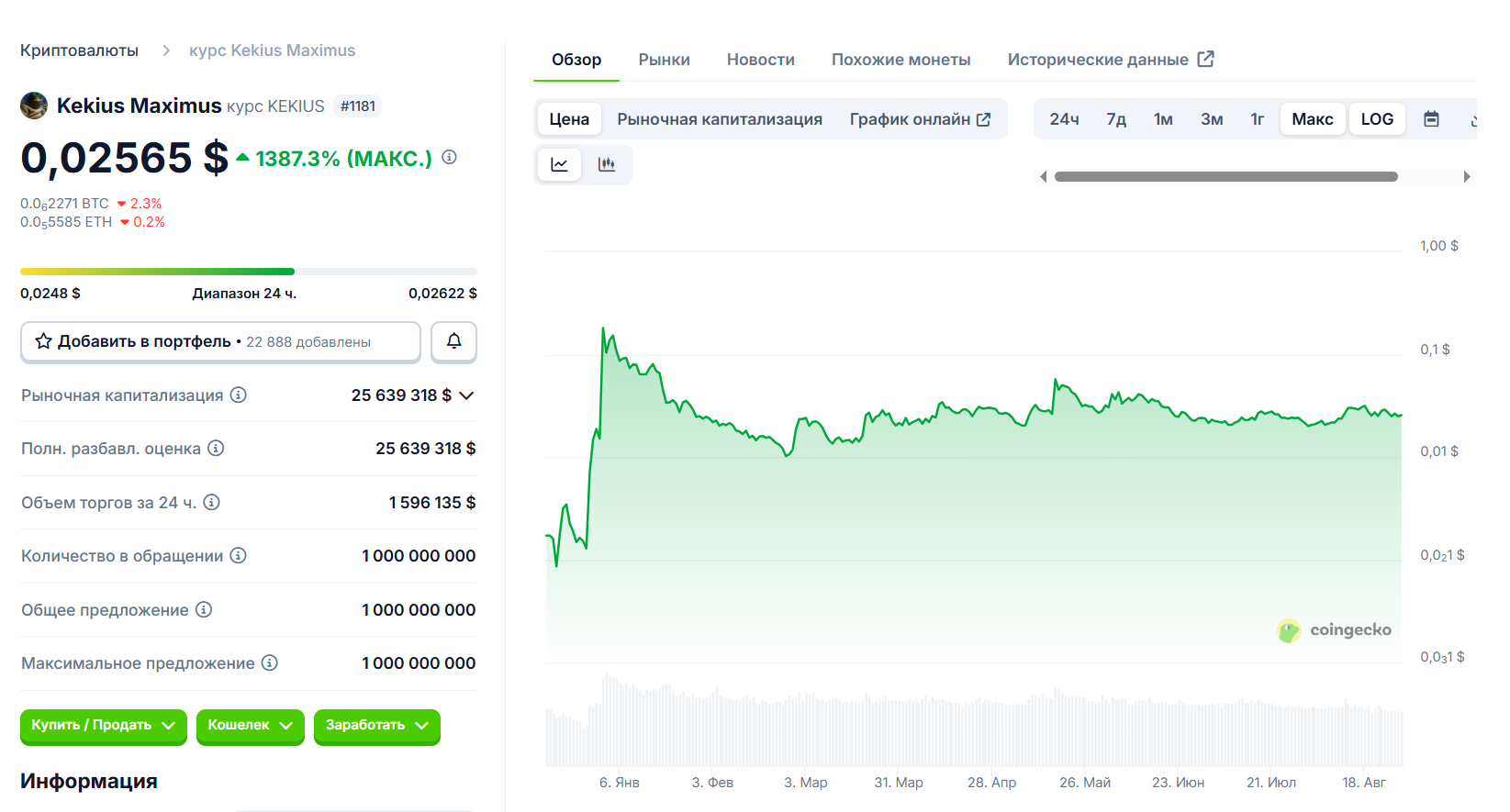Click the 6. Янв axis label

click(620, 783)
